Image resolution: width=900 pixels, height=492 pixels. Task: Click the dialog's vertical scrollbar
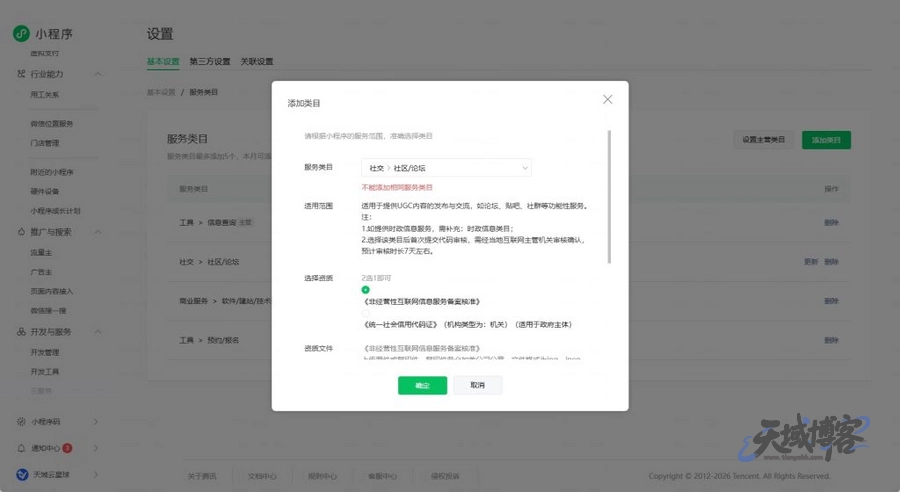click(x=609, y=197)
